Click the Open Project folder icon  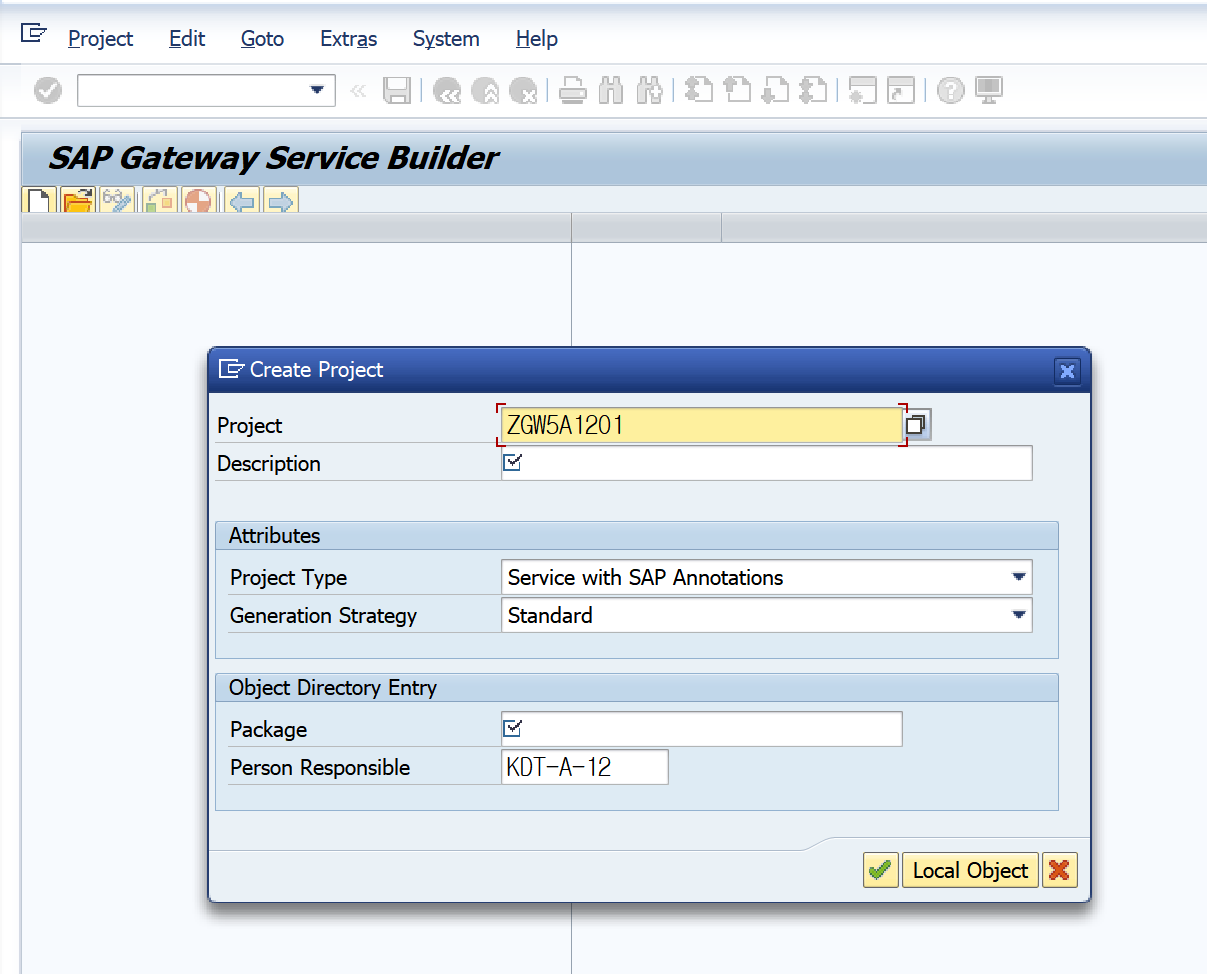click(77, 201)
